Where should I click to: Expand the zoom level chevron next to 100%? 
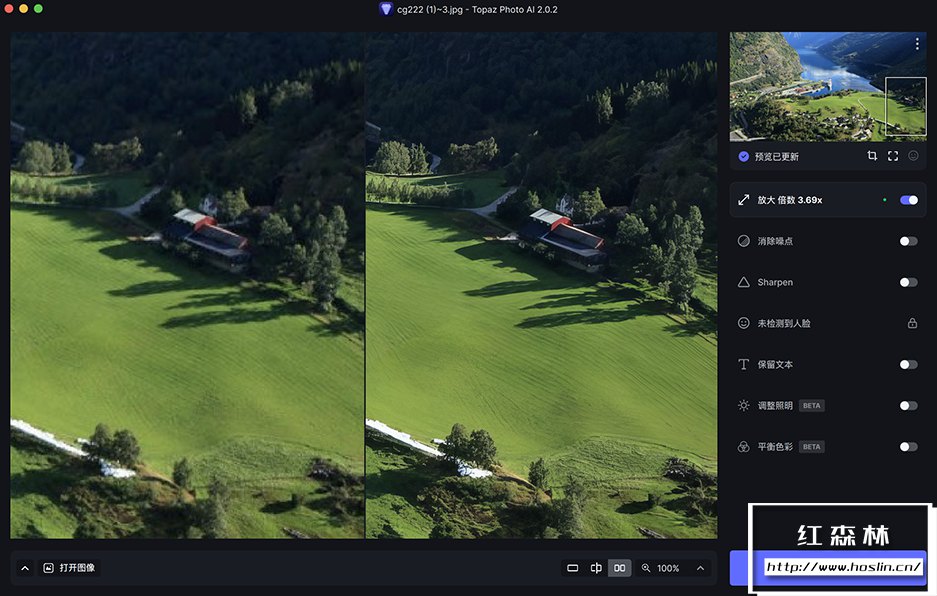(x=700, y=568)
